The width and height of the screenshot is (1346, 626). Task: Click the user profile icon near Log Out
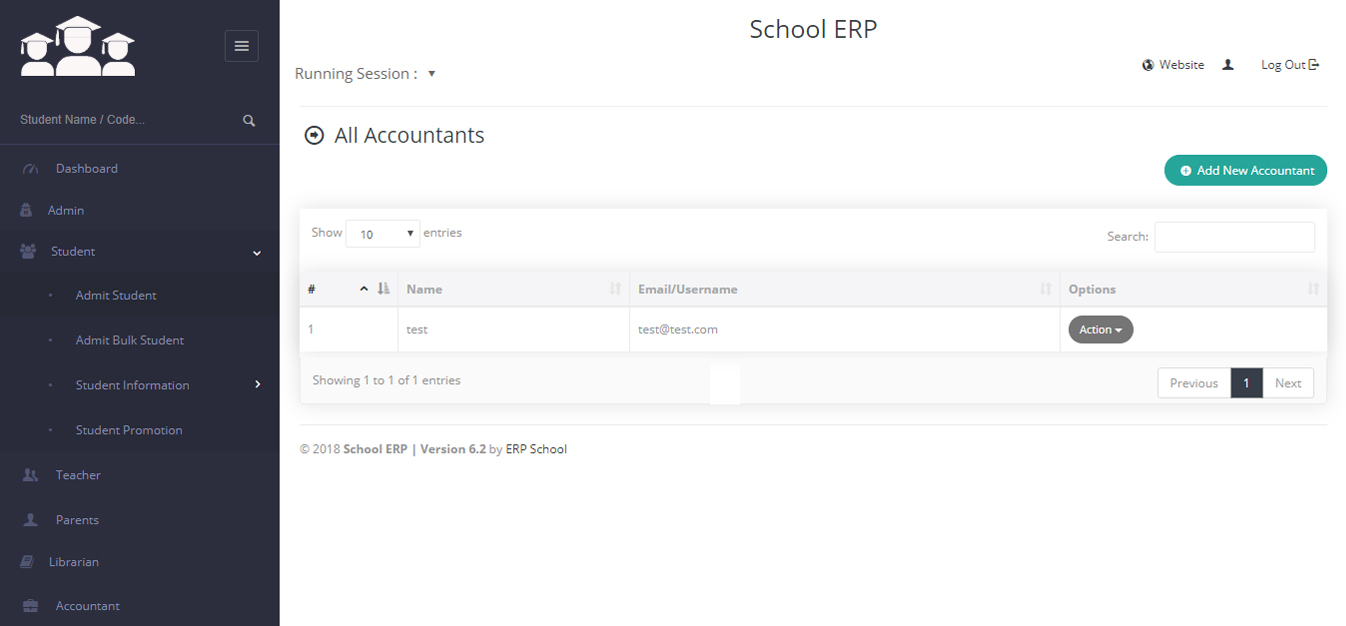[1228, 65]
